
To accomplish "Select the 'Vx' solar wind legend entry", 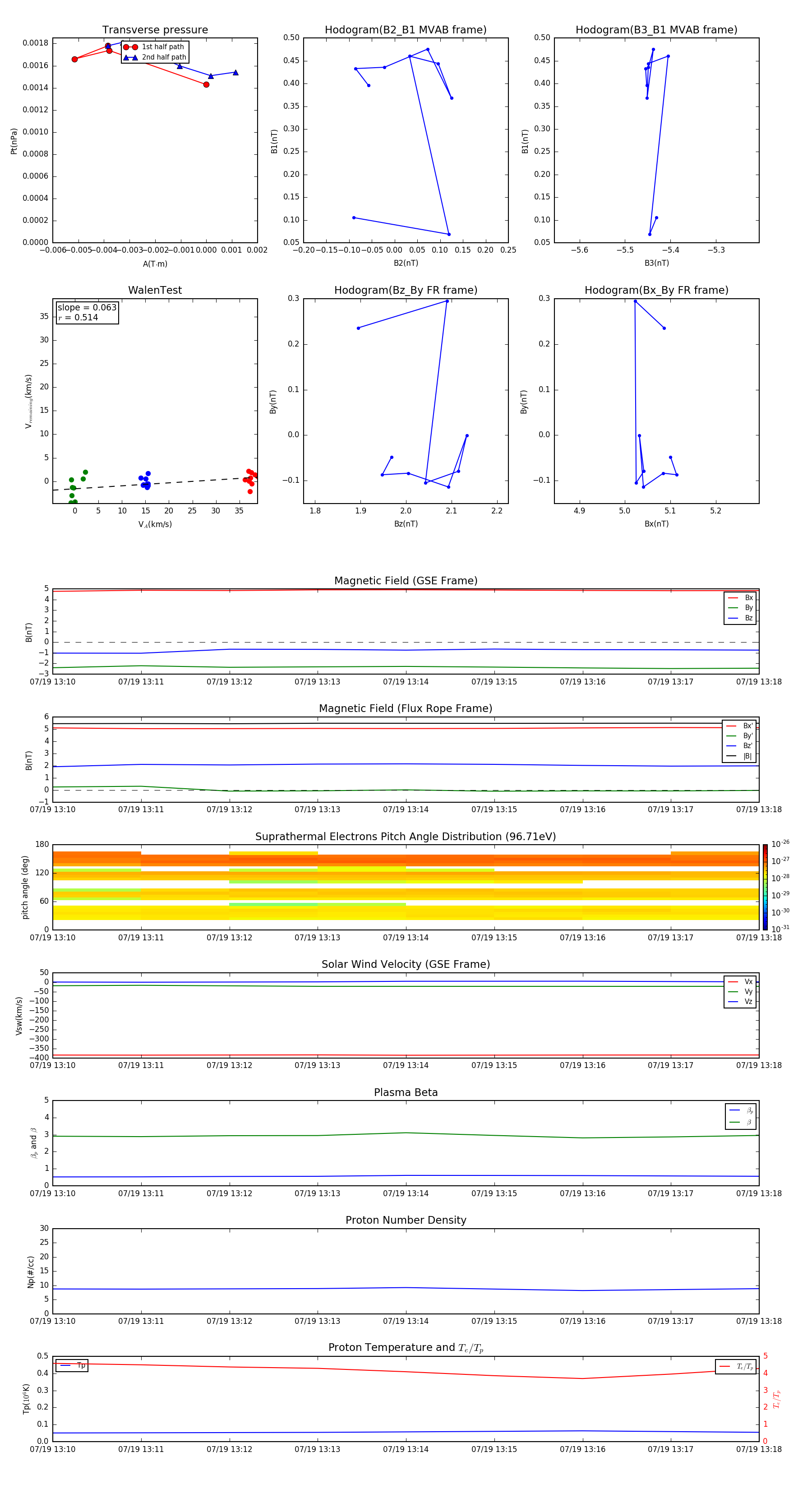I will (x=740, y=981).
